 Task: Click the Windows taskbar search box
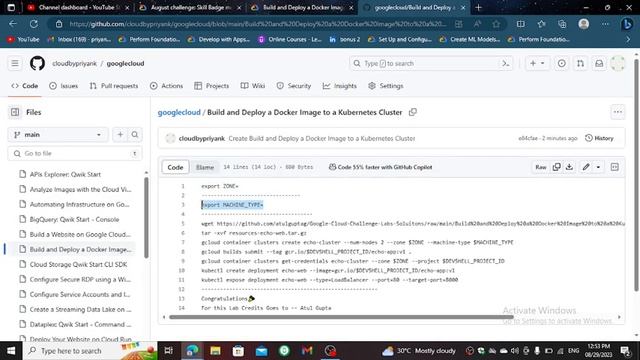(x=90, y=351)
